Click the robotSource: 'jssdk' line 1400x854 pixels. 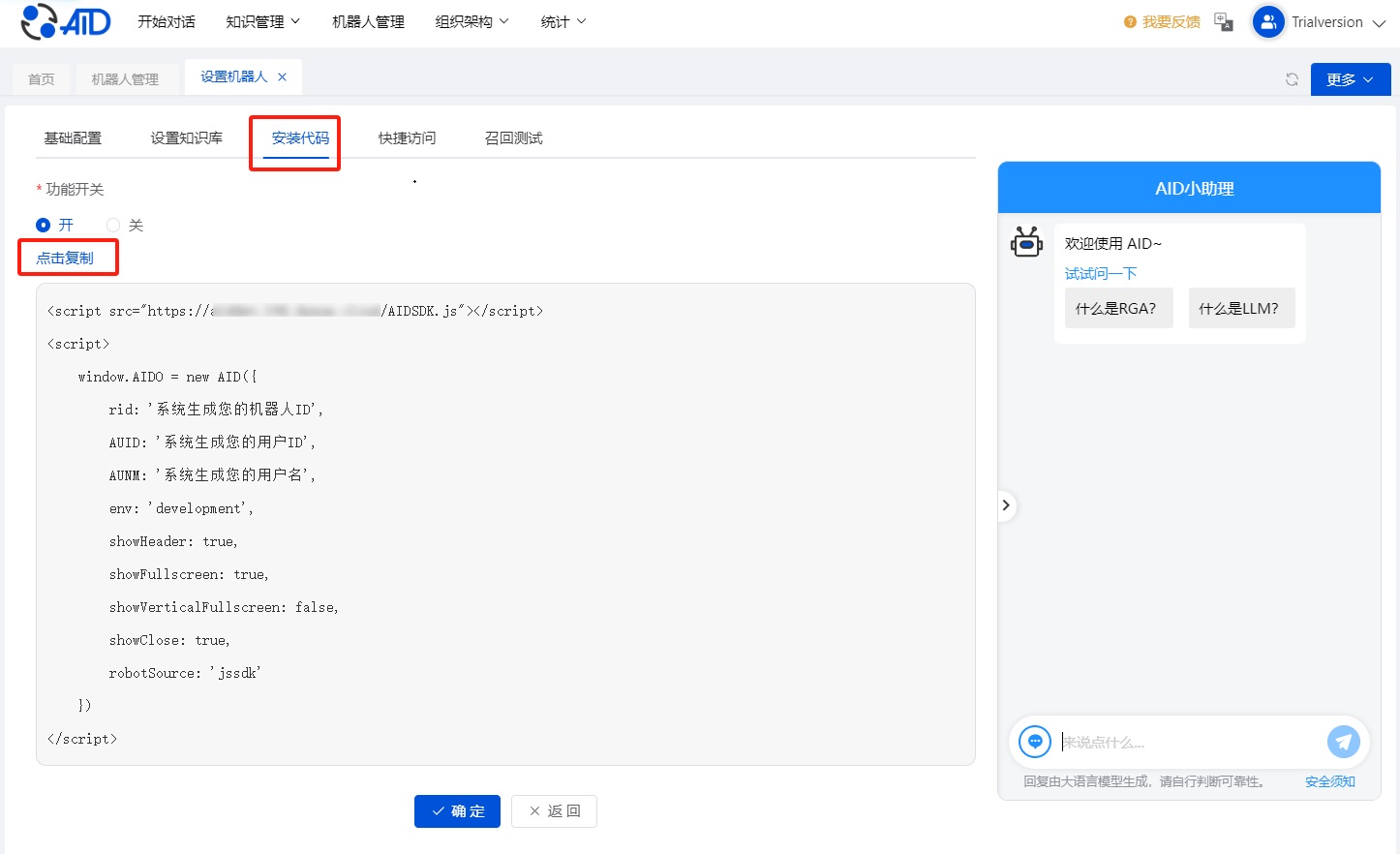coord(185,673)
